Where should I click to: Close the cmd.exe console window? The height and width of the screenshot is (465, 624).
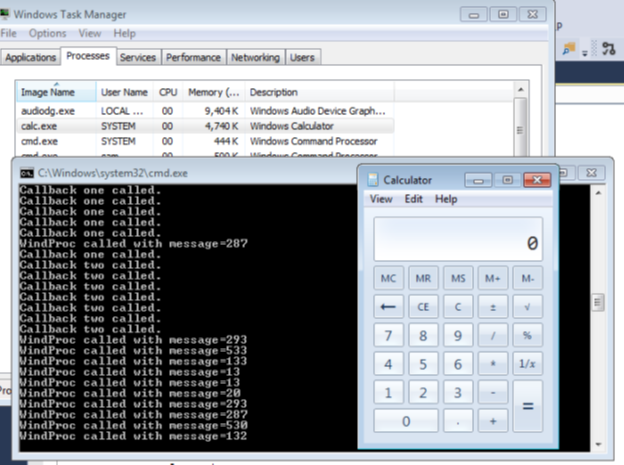click(592, 173)
